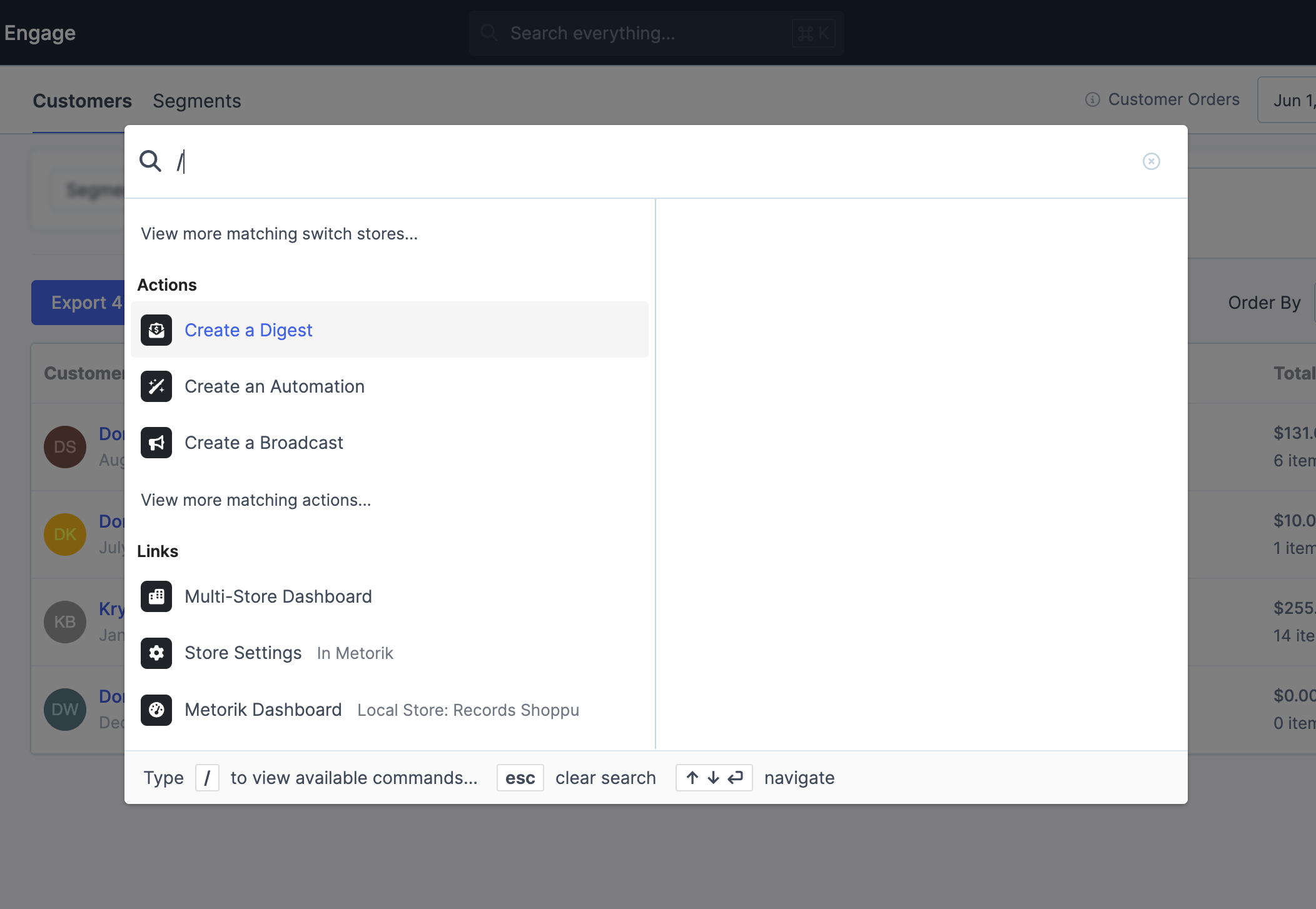
Task: Click the Metorik Dashboard gauge icon
Action: tap(156, 710)
